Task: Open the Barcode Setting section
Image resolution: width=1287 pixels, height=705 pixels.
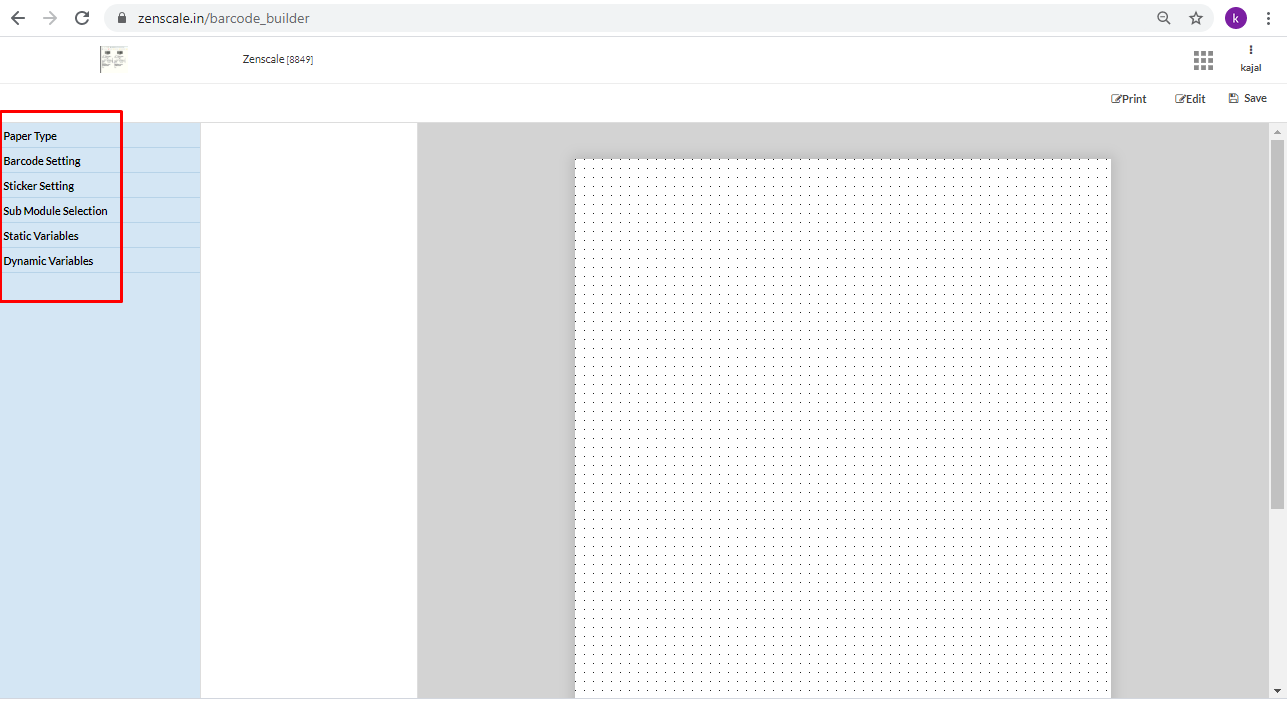Action: tap(100, 161)
